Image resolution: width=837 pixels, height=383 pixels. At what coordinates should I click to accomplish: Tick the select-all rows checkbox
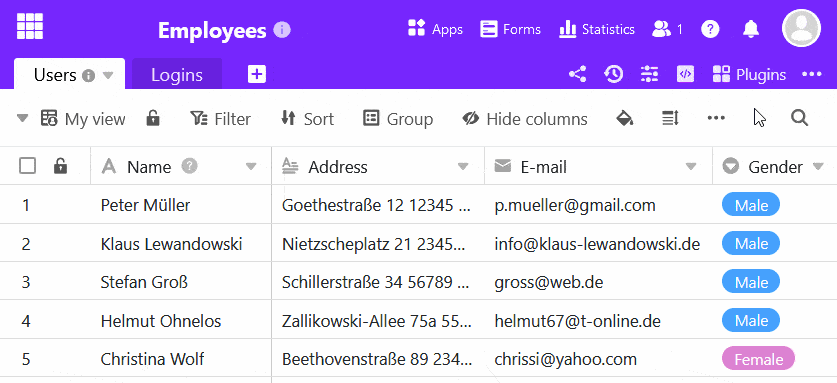(27, 166)
